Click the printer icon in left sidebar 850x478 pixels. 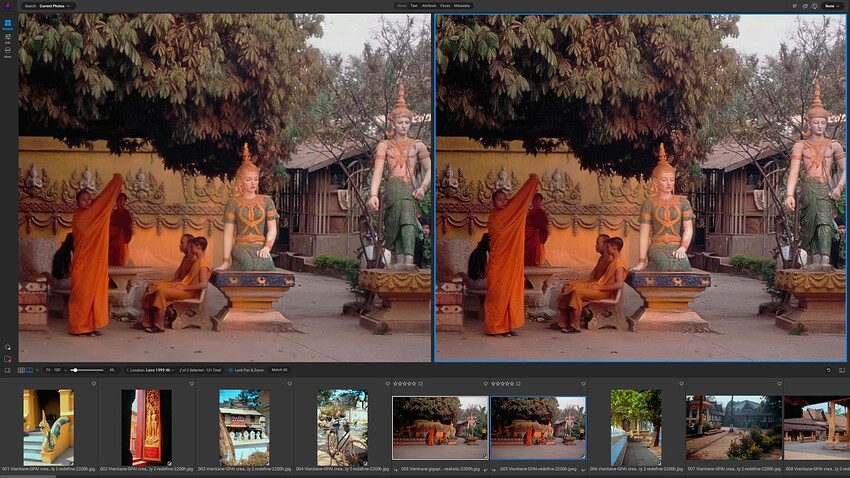[x=7, y=52]
